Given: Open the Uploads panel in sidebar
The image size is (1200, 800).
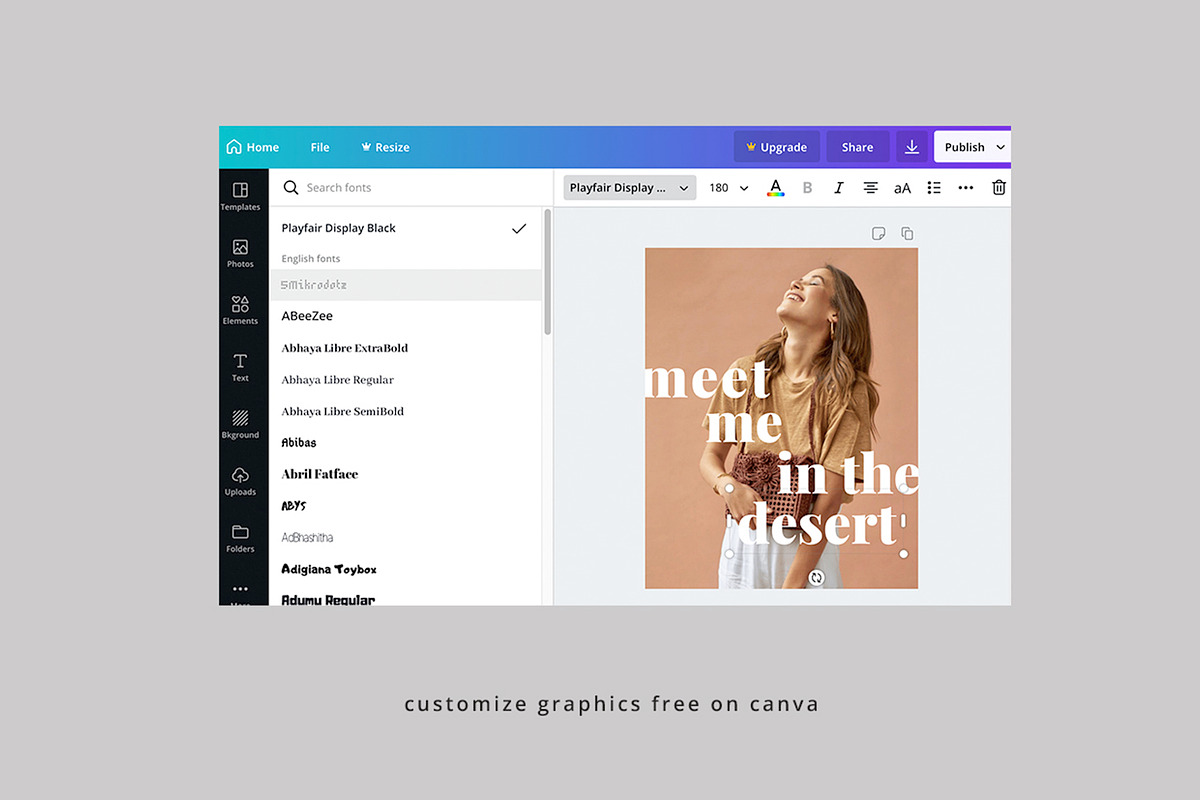Looking at the screenshot, I should pos(240,481).
